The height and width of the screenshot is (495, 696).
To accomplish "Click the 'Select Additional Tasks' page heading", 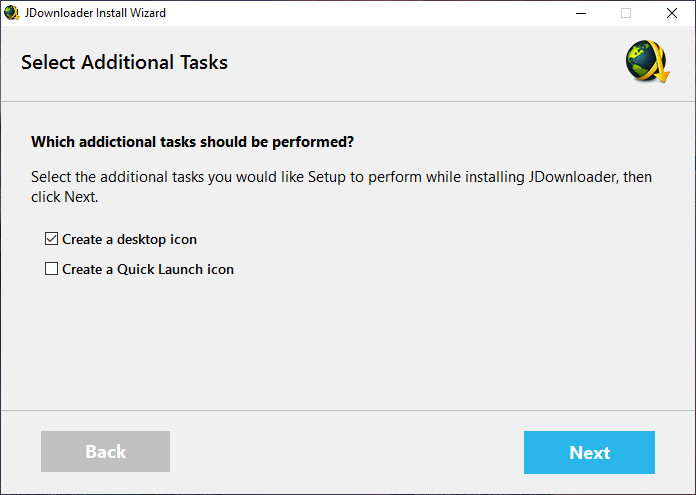I will (124, 63).
